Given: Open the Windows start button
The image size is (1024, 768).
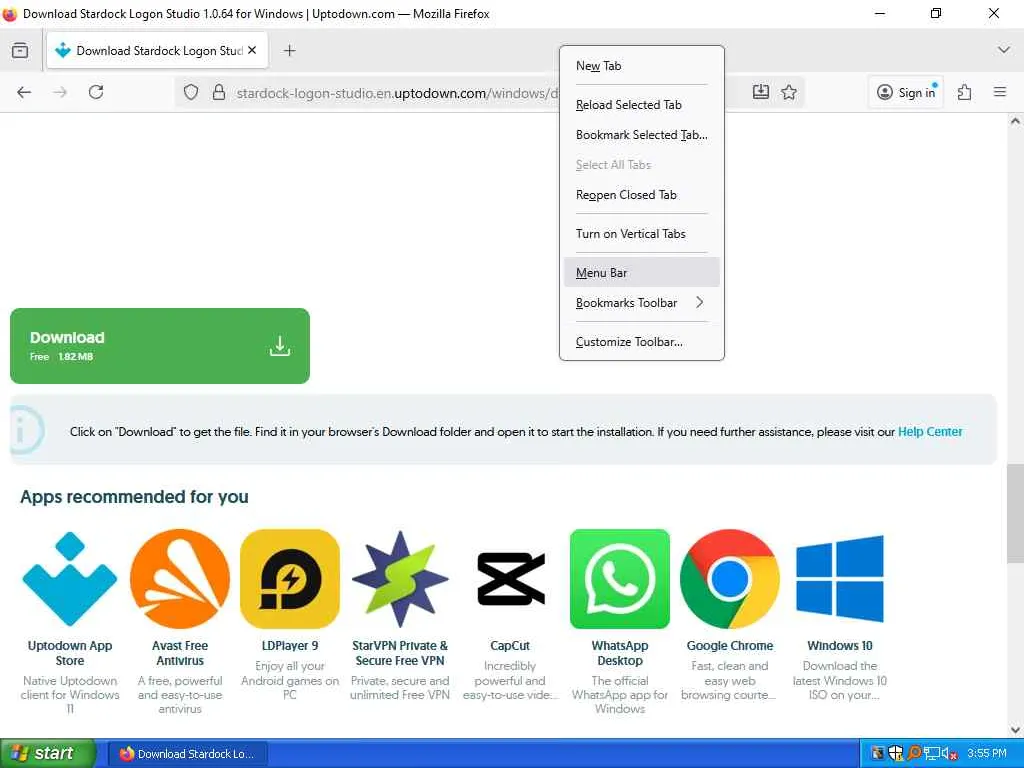Looking at the screenshot, I should 48,753.
